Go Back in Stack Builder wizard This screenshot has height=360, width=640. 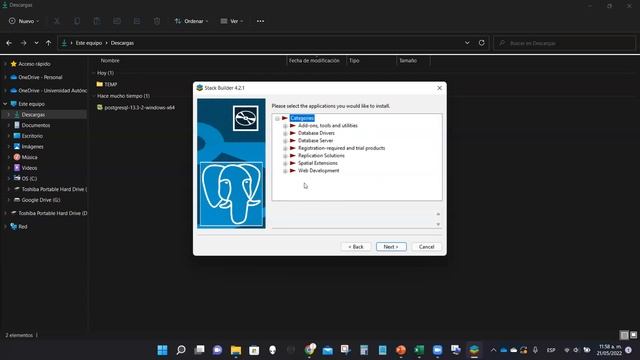356,247
